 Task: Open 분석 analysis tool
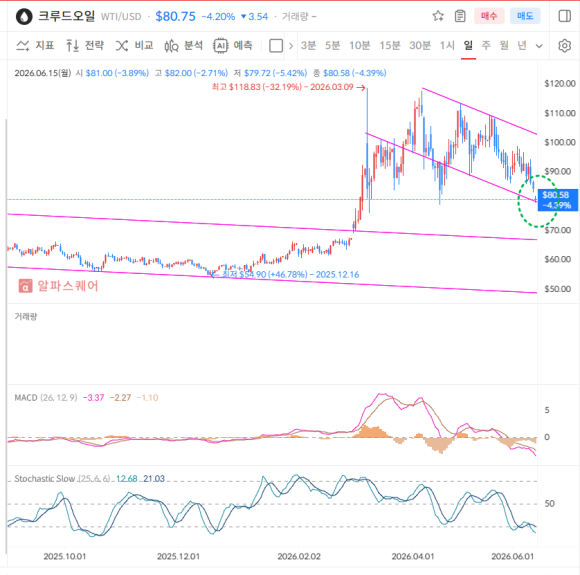click(x=184, y=46)
